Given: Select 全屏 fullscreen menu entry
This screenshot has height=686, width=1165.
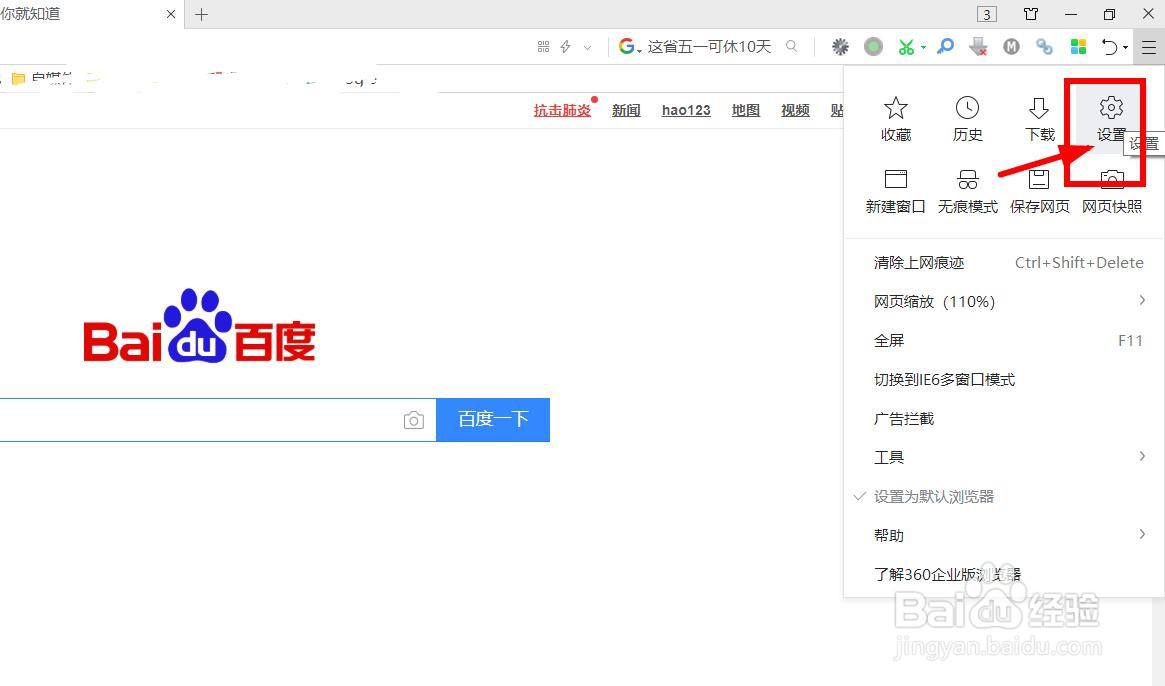Looking at the screenshot, I should (x=1004, y=340).
